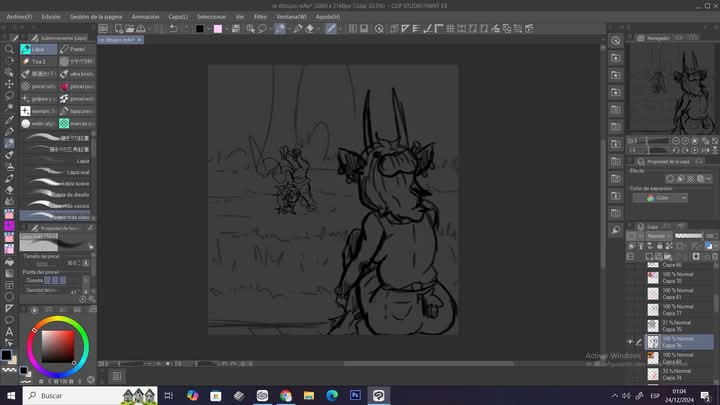Click the New file icon in command bar
720x405 pixels.
pyautogui.click(x=118, y=28)
